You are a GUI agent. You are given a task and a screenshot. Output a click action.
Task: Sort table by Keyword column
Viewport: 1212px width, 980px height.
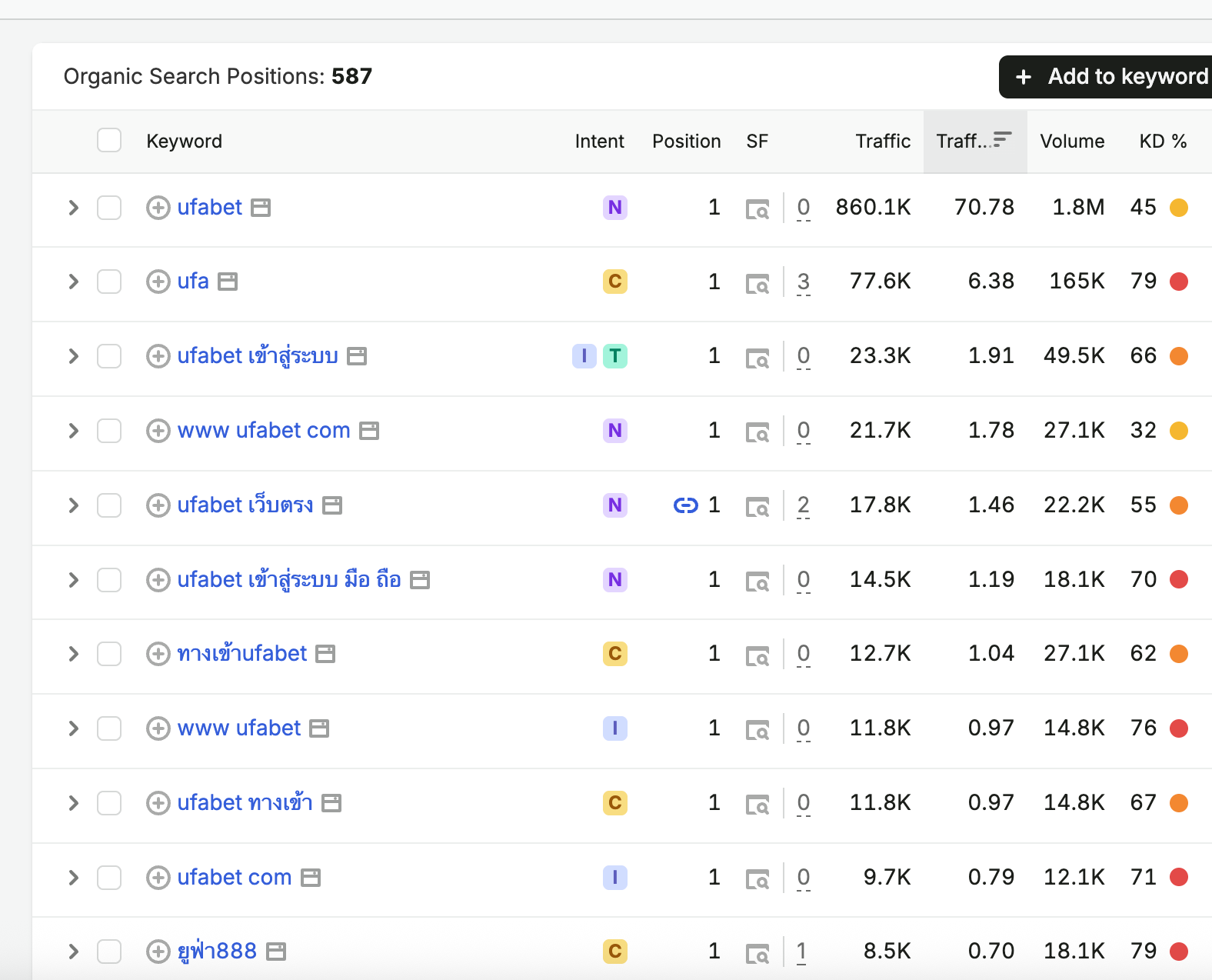[x=185, y=142]
